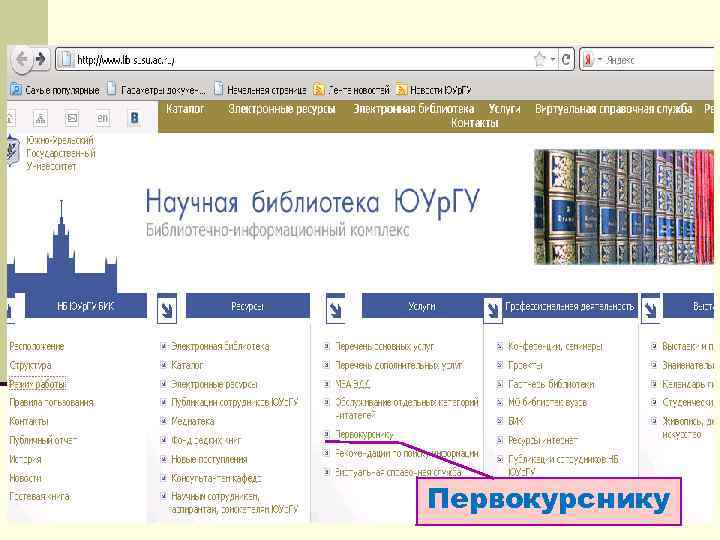Open the 'История' link
Screen dimensions: 720x540
pyautogui.click(x=25, y=459)
